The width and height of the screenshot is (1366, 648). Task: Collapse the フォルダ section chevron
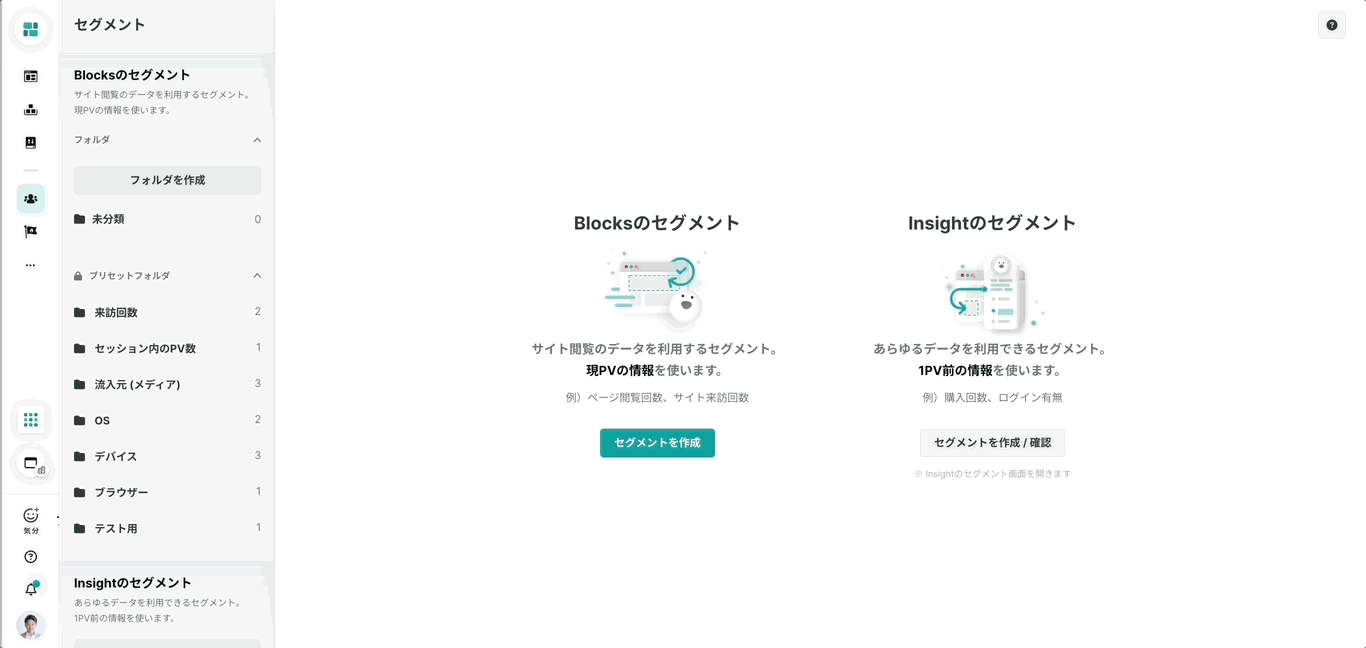tap(257, 140)
